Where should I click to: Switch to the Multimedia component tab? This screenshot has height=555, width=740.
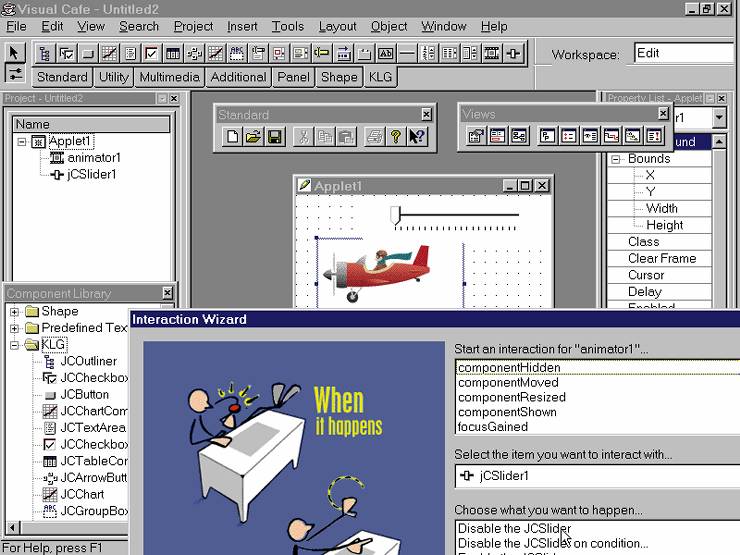[169, 77]
